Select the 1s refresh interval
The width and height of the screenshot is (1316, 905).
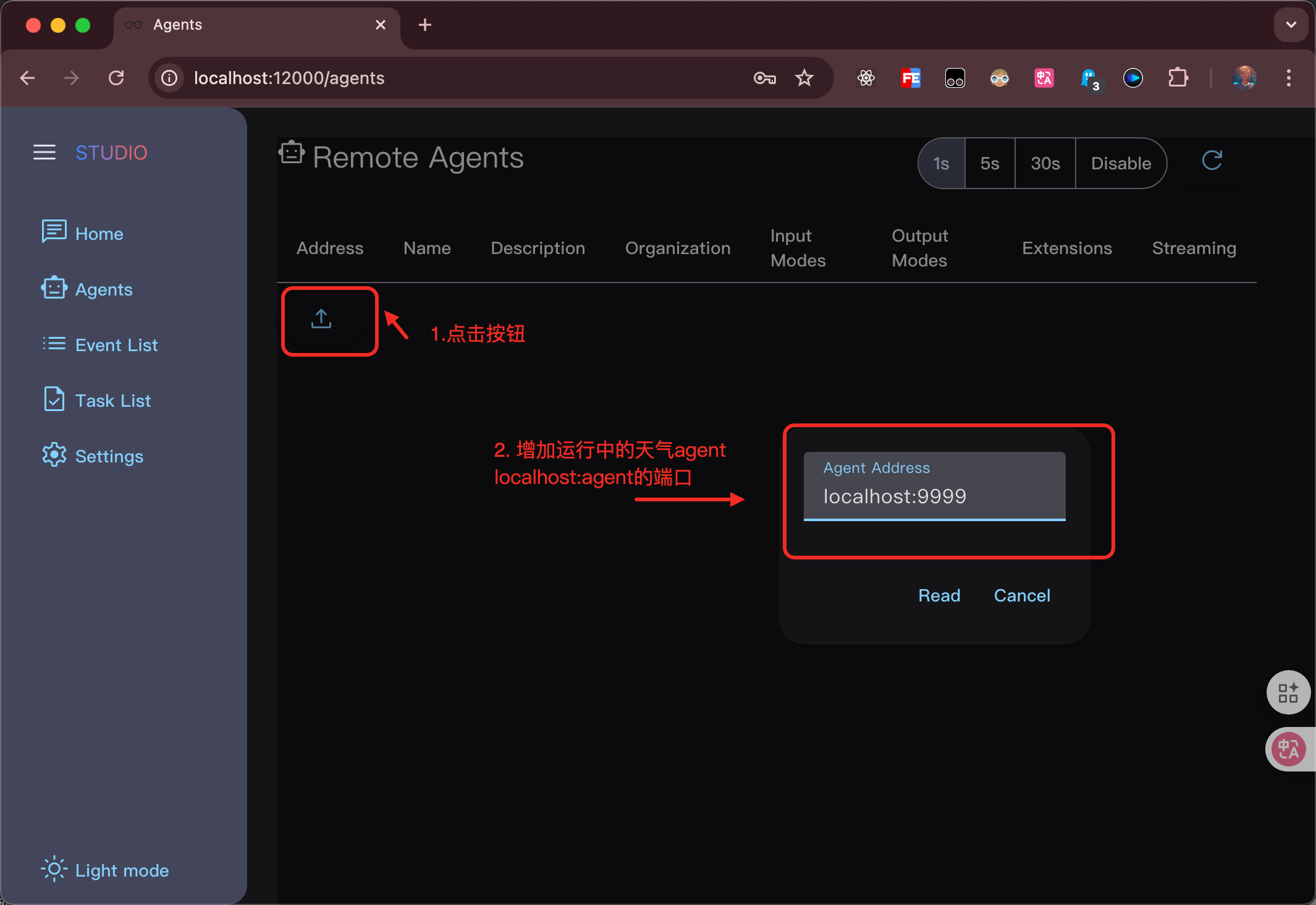941,163
